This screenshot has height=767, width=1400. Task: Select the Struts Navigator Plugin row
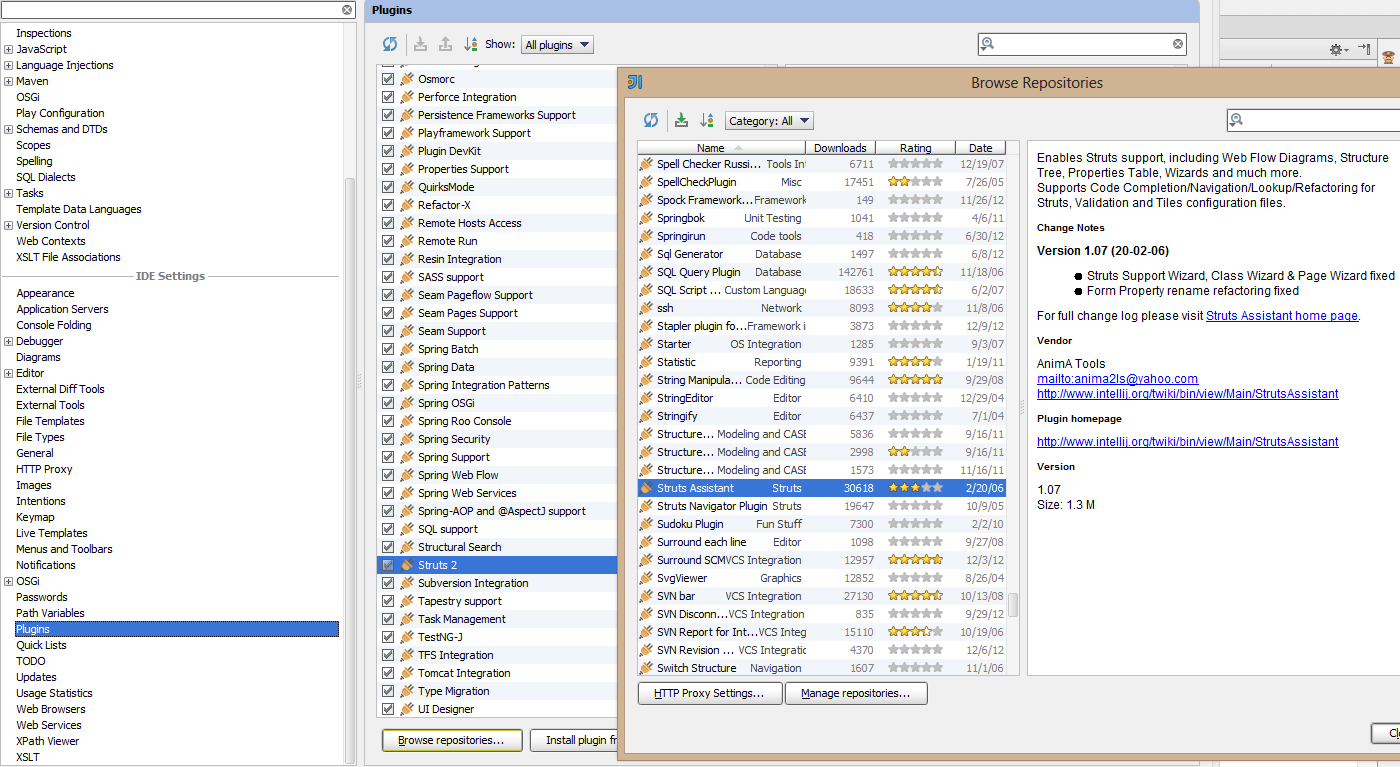(x=822, y=506)
